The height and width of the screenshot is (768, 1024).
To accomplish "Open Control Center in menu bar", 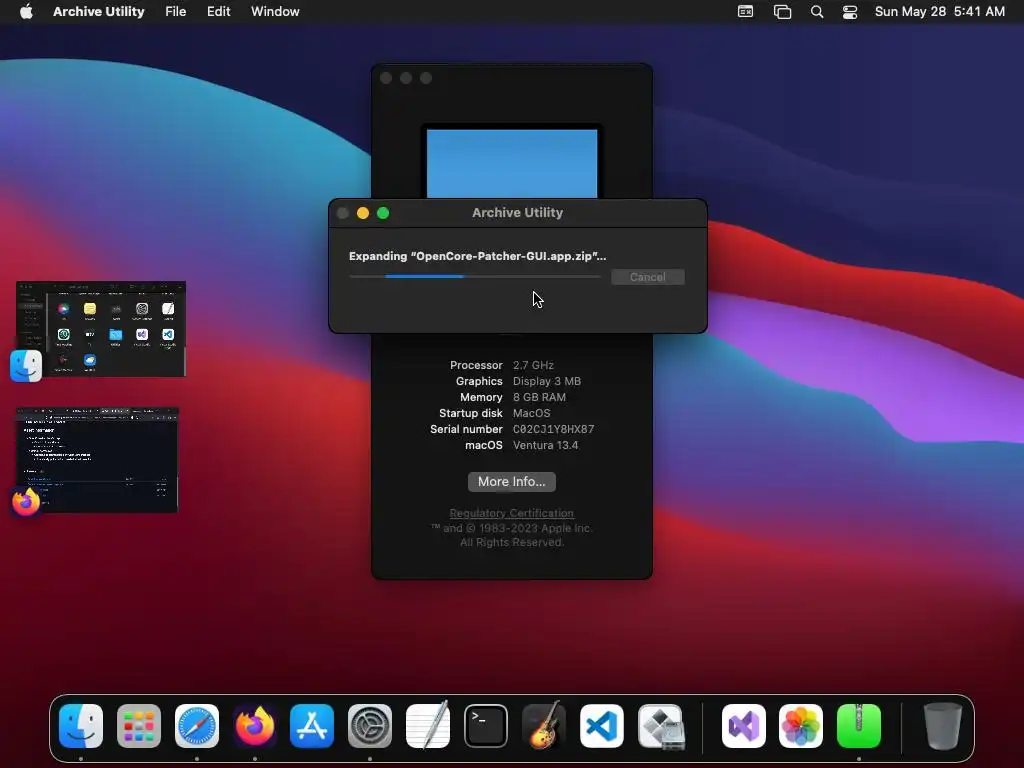I will (x=850, y=11).
